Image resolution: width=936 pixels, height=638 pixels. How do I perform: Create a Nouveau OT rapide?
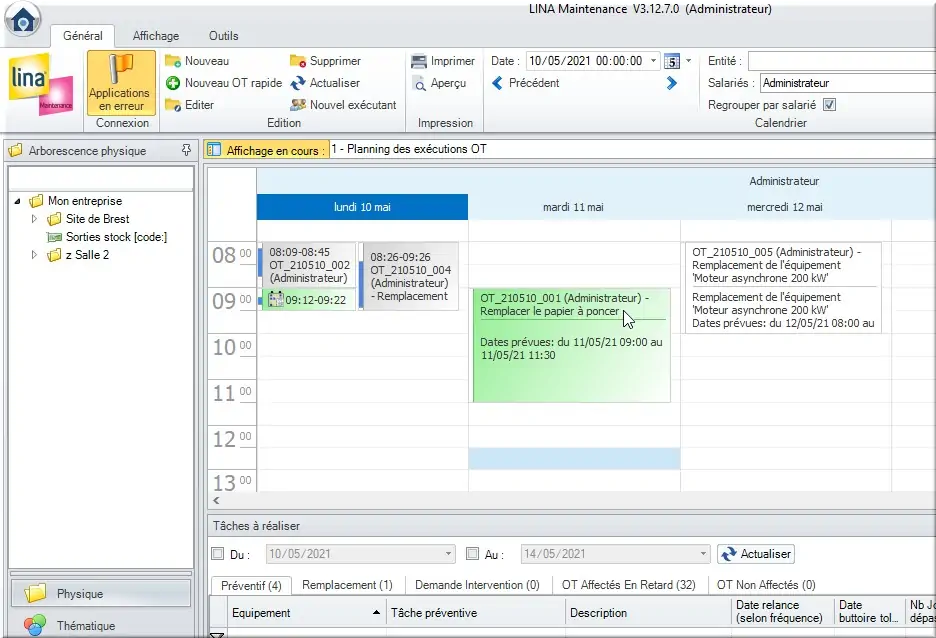point(224,83)
